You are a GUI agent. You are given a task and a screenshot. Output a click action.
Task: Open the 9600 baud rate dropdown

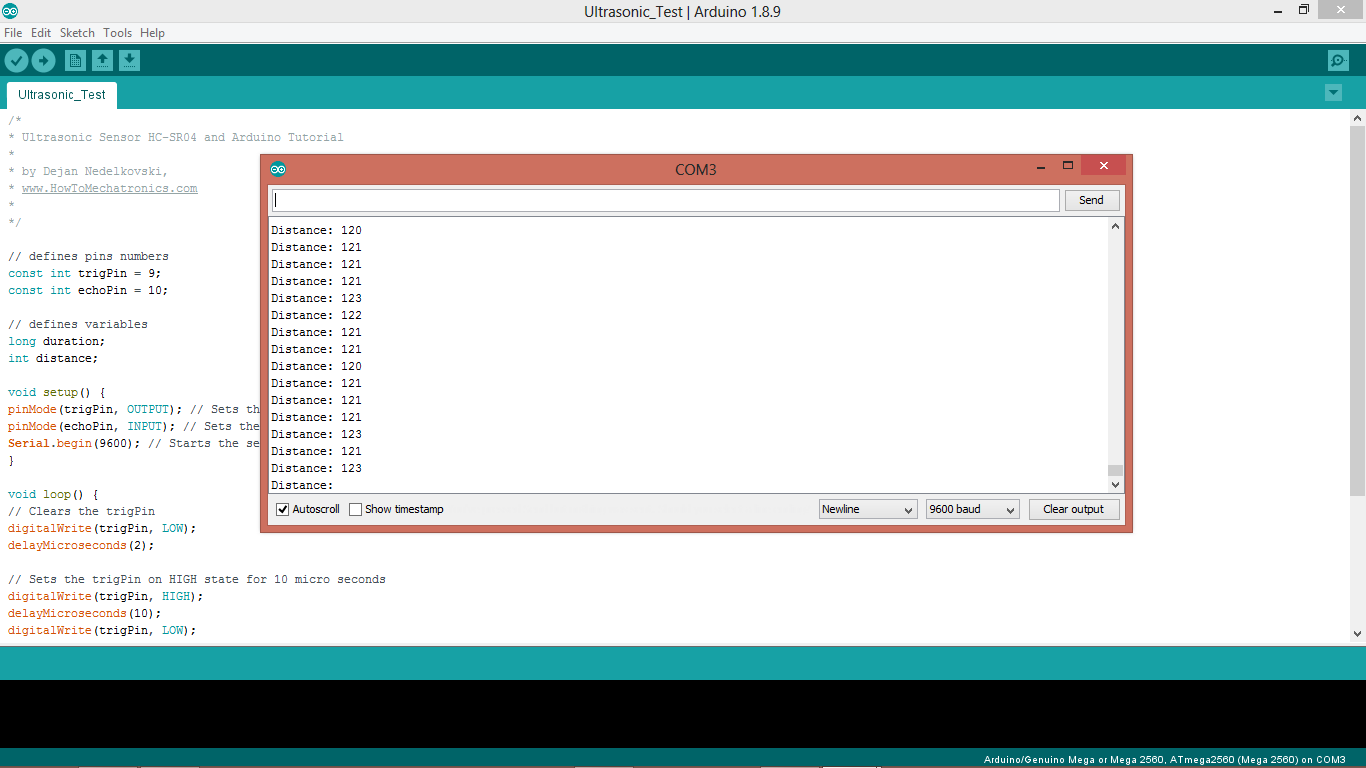[971, 509]
